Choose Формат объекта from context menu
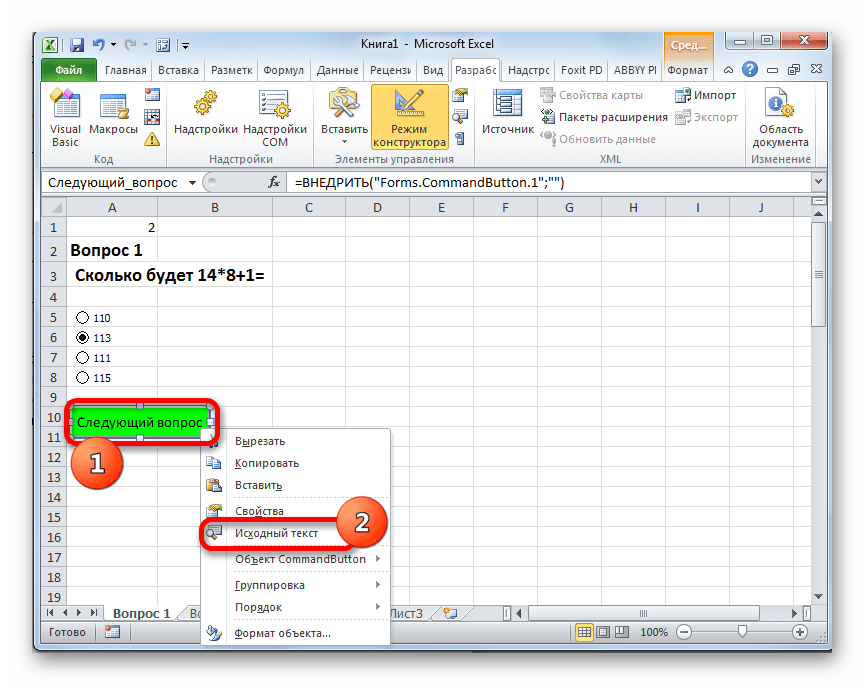This screenshot has height=685, width=864. coord(296,633)
